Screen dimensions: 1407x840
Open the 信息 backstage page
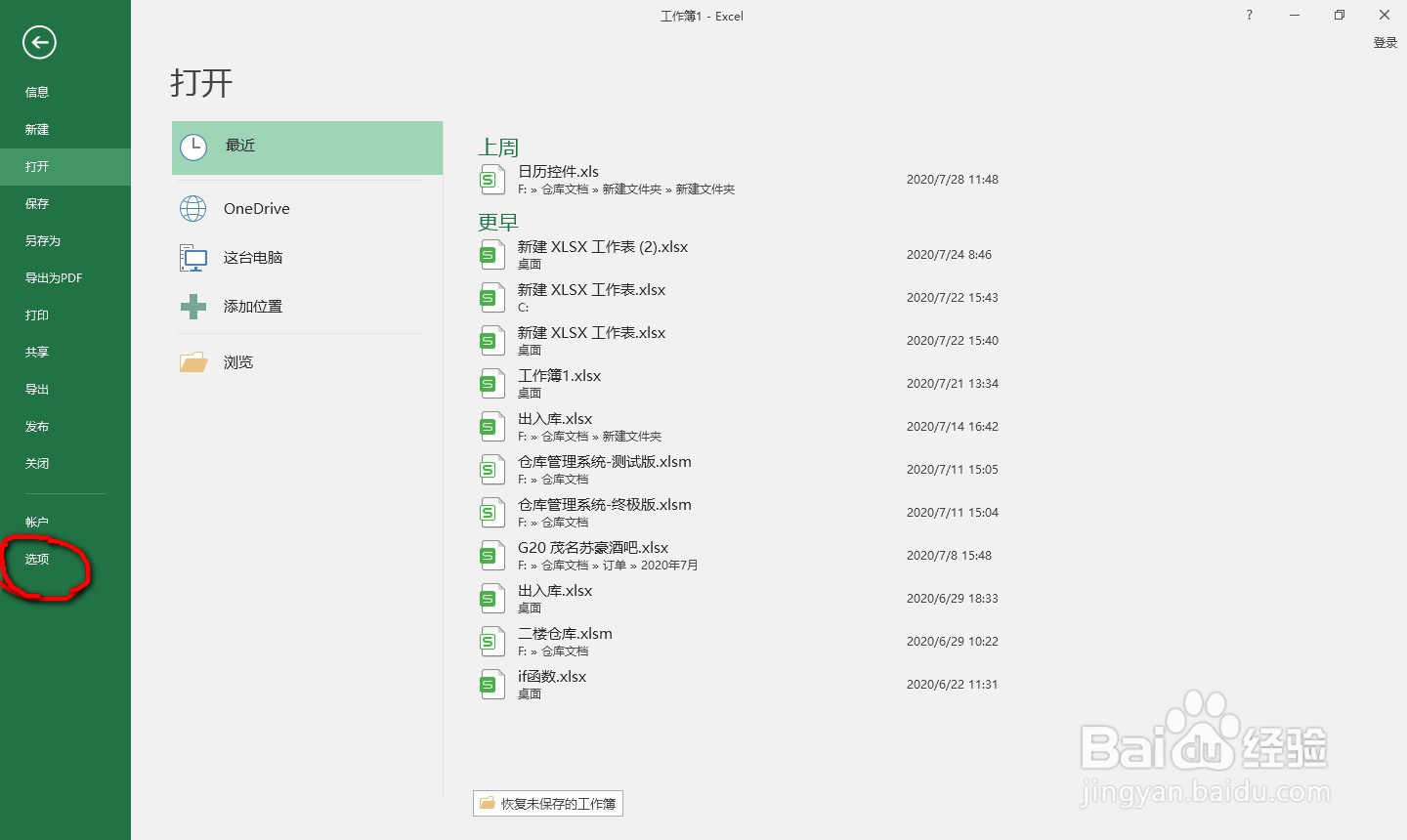click(65, 92)
